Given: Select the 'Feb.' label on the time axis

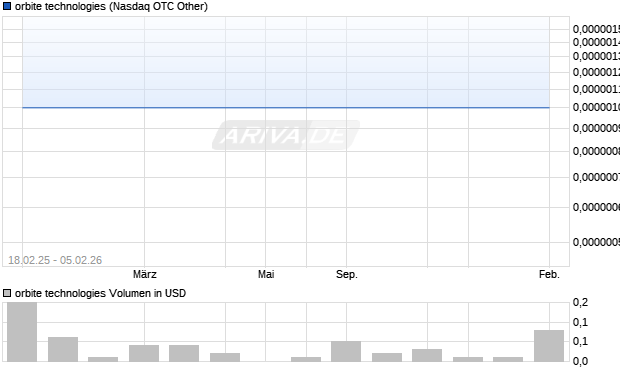Looking at the screenshot, I should tap(549, 274).
